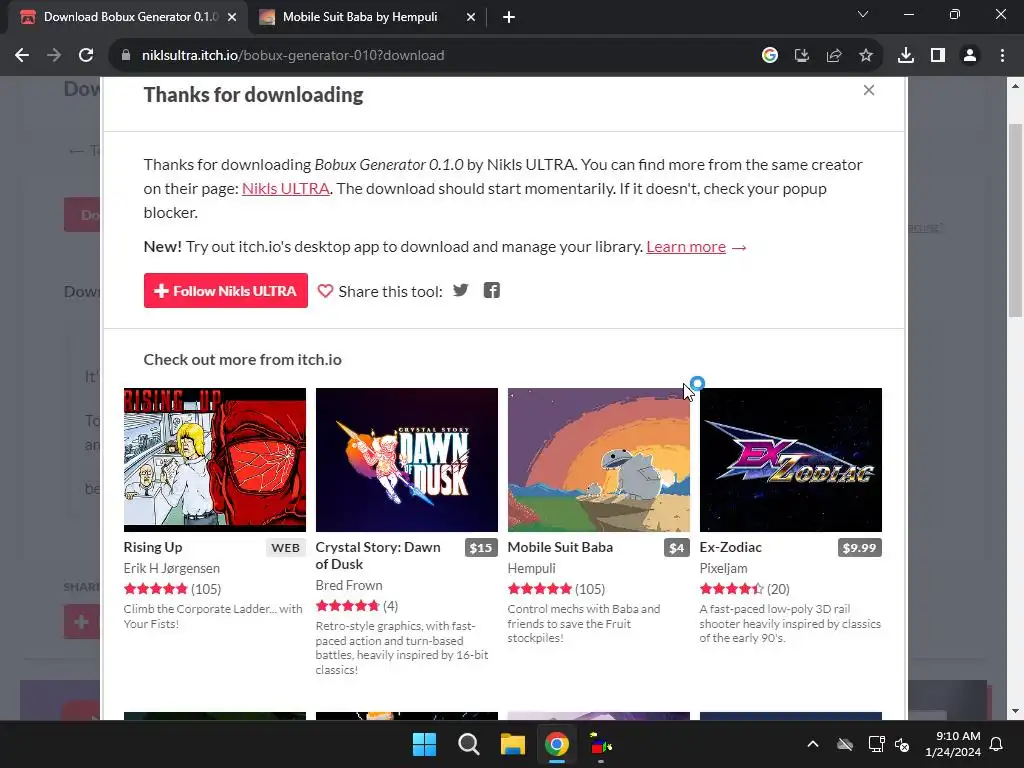Open author Erik H Jørgensen's page

click(171, 568)
